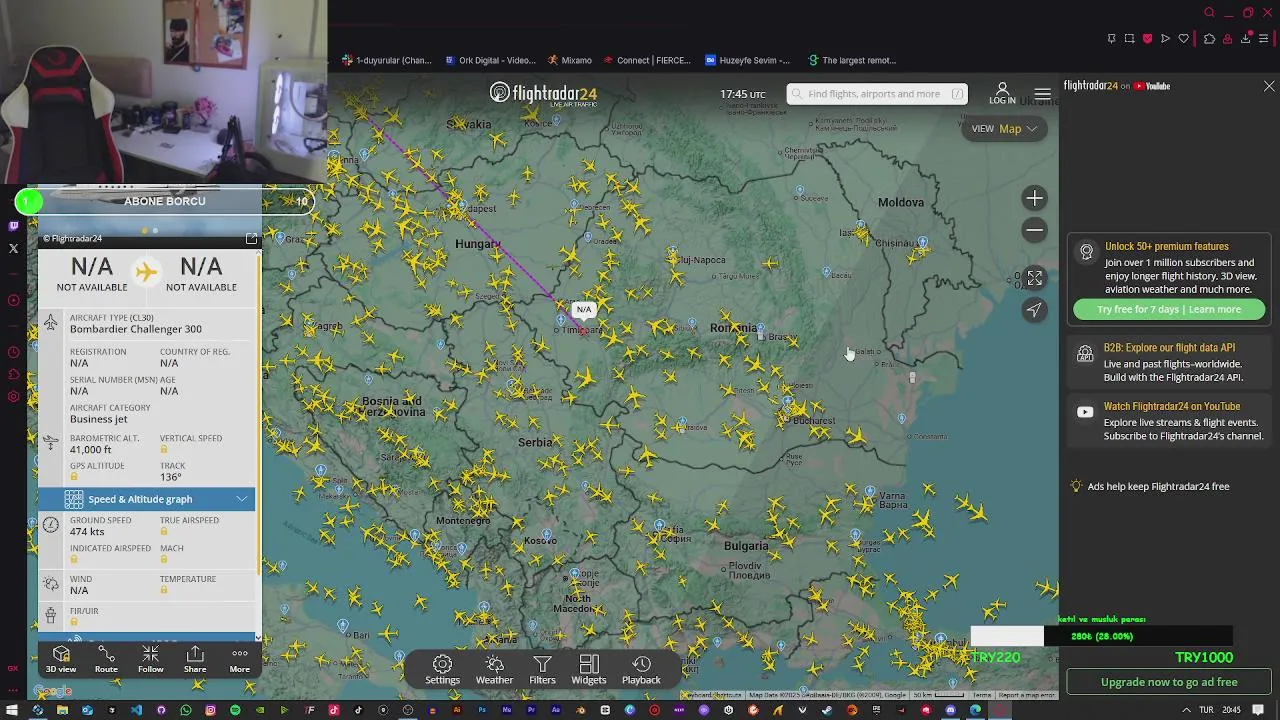Share the selected flight
The width and height of the screenshot is (1280, 720).
(x=195, y=659)
